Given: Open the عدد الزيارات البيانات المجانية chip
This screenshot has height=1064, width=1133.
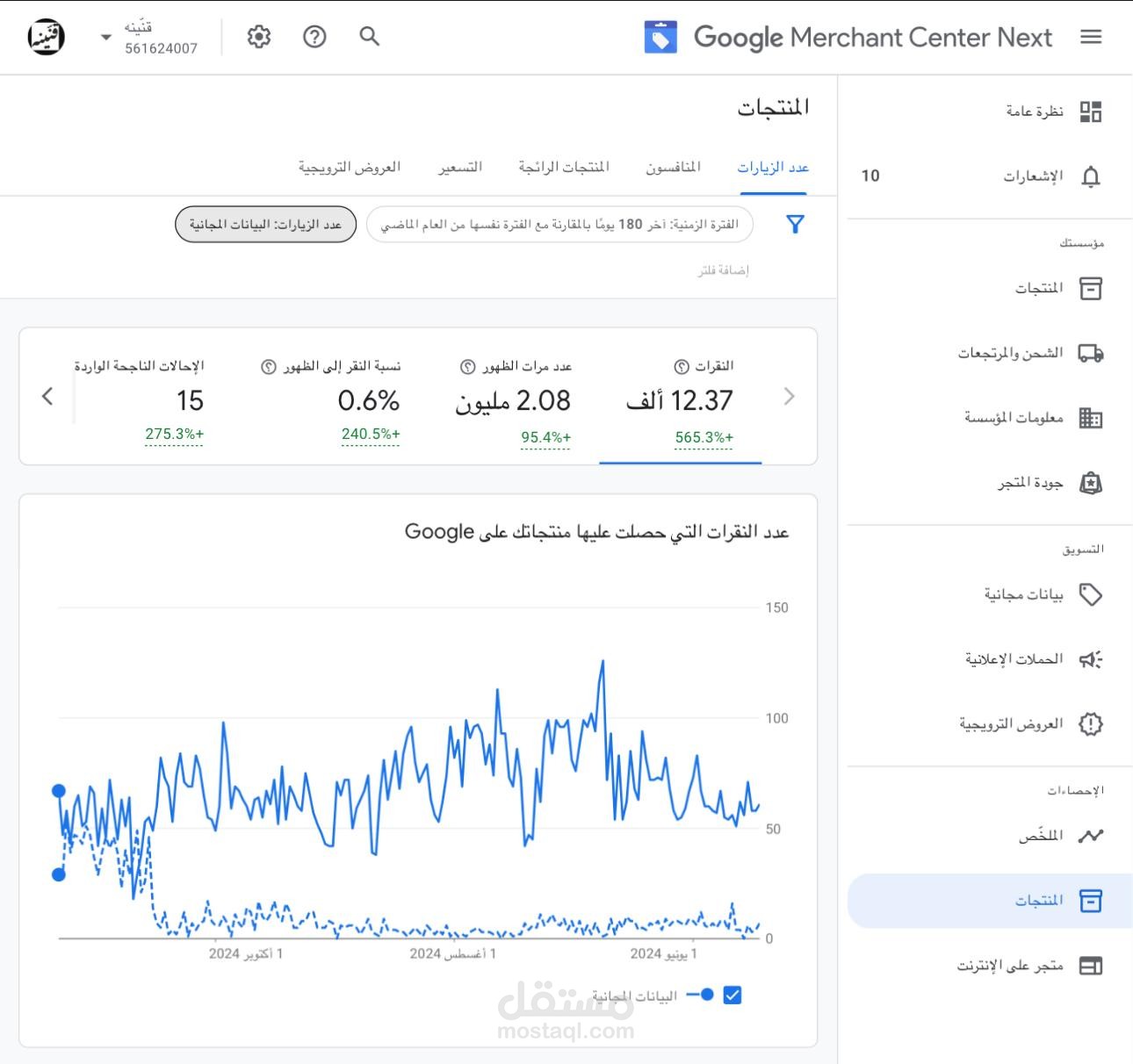Looking at the screenshot, I should (265, 225).
